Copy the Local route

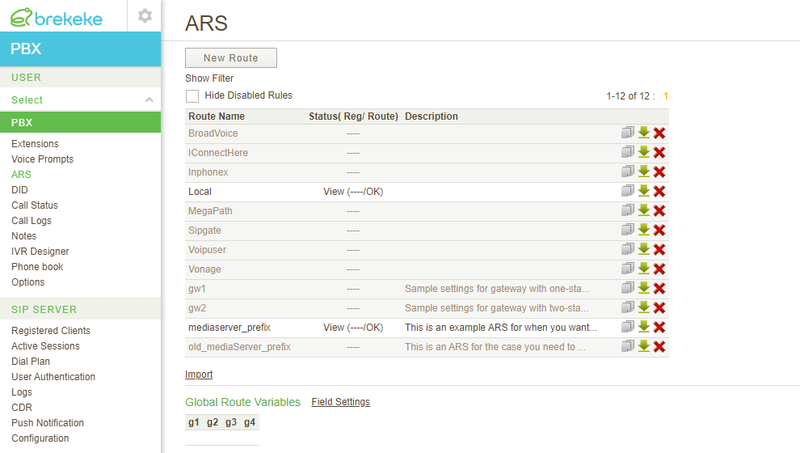(x=628, y=191)
